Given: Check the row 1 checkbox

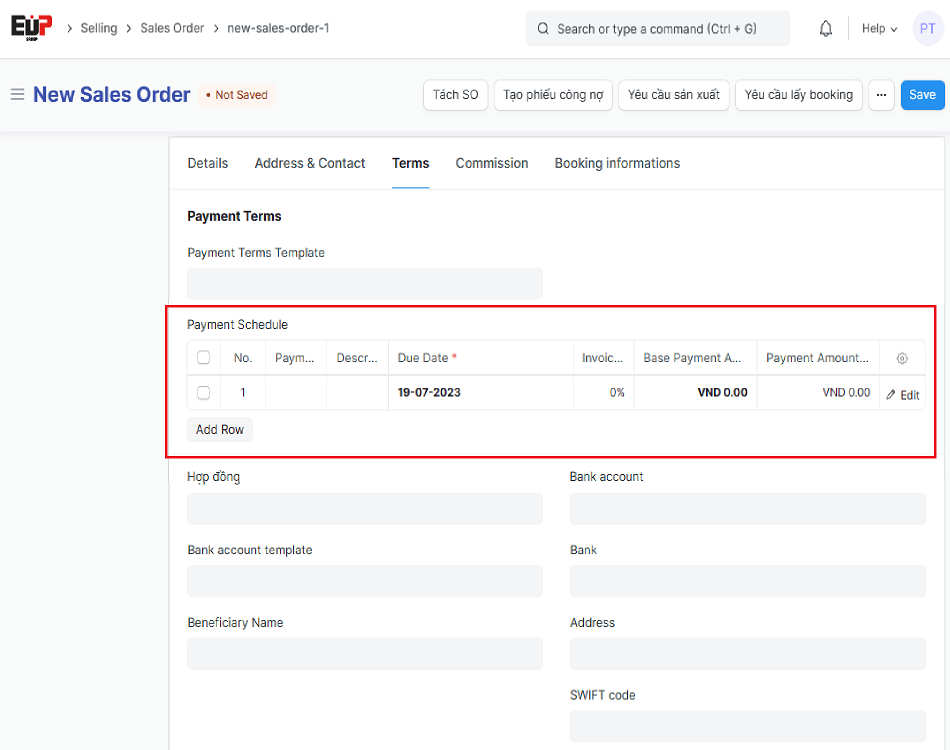Looking at the screenshot, I should pos(204,393).
